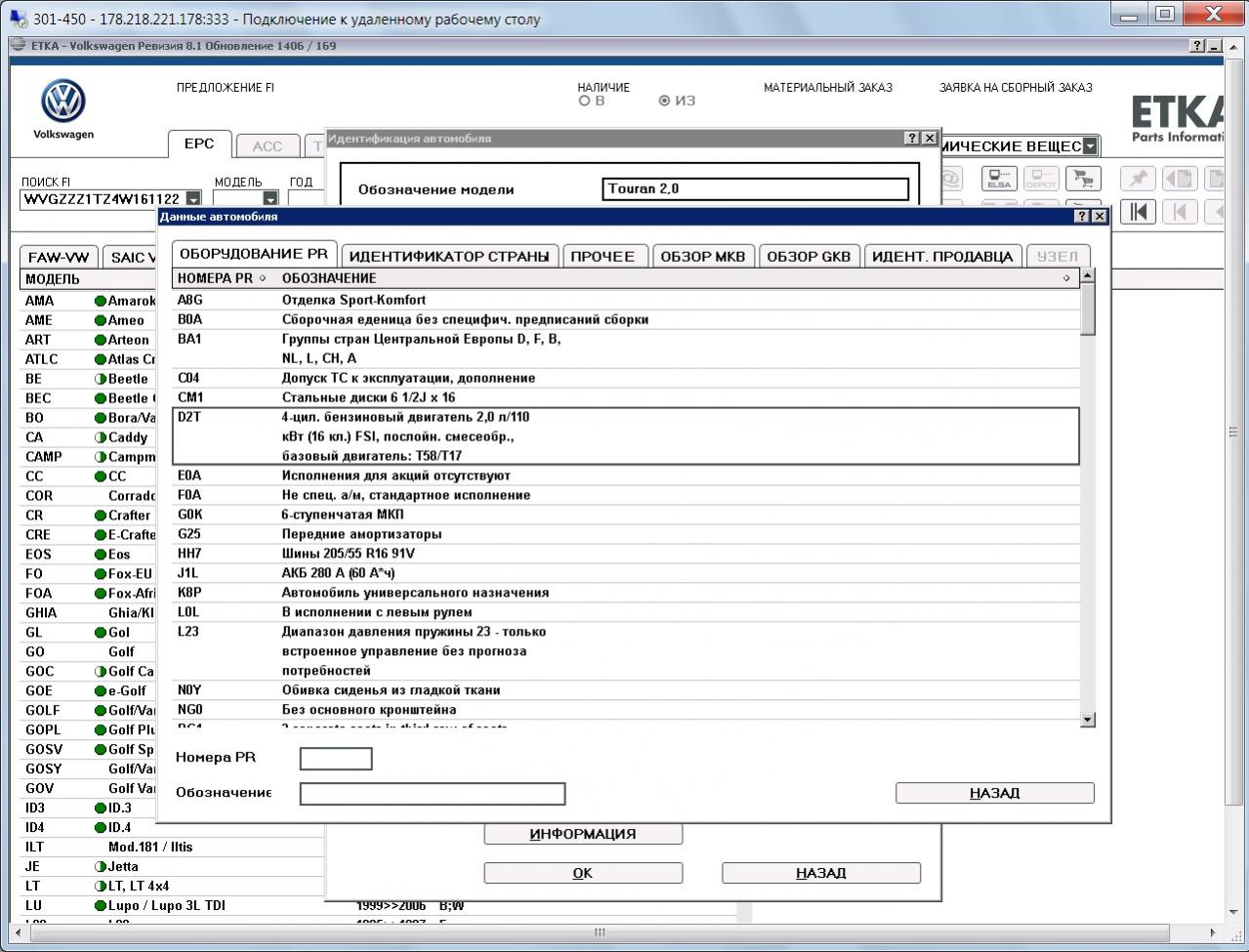Switch to the ОБОРУДОВАНИЕ PR tab
This screenshot has height=952, width=1249.
(x=254, y=254)
